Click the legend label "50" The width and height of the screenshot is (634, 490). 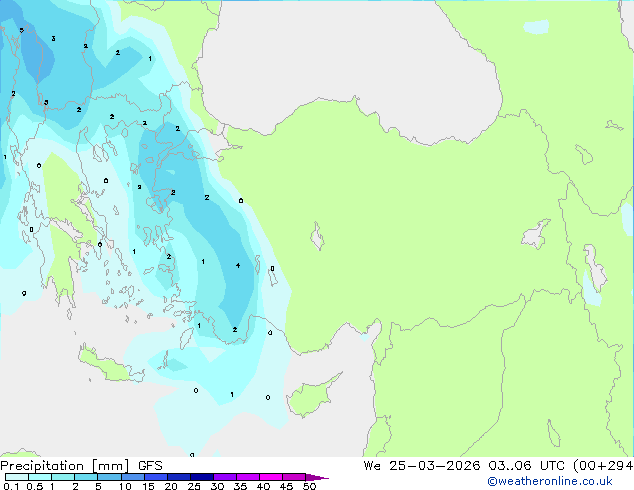pyautogui.click(x=309, y=486)
